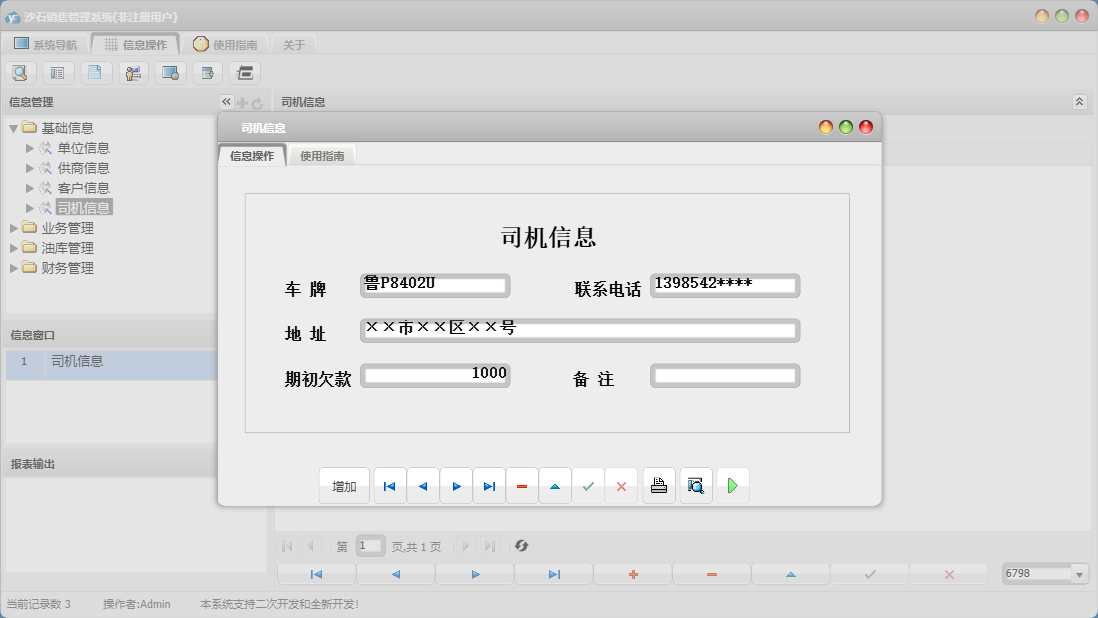Run report with green play icon

click(x=733, y=485)
